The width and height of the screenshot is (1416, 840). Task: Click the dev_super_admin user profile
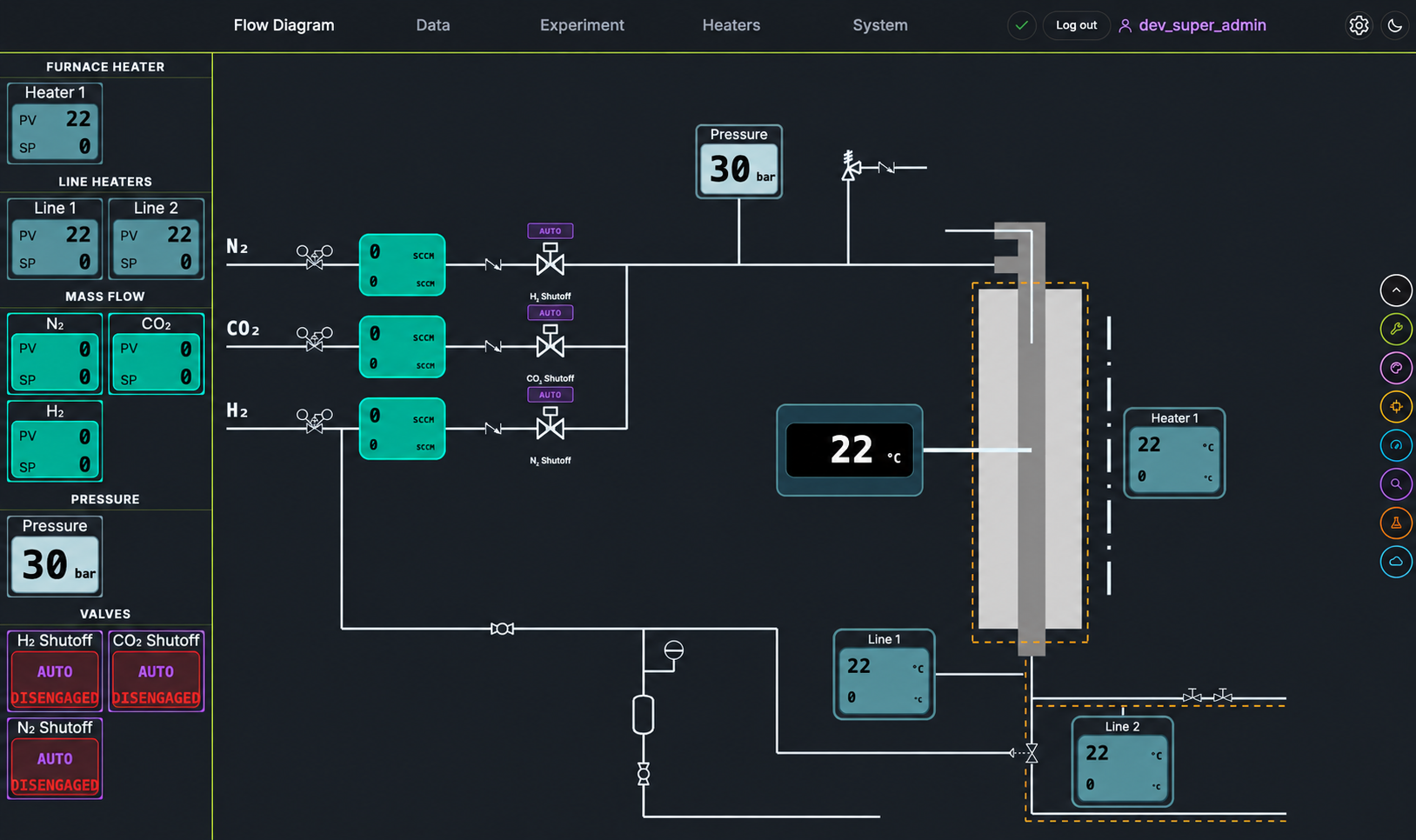pos(1192,25)
